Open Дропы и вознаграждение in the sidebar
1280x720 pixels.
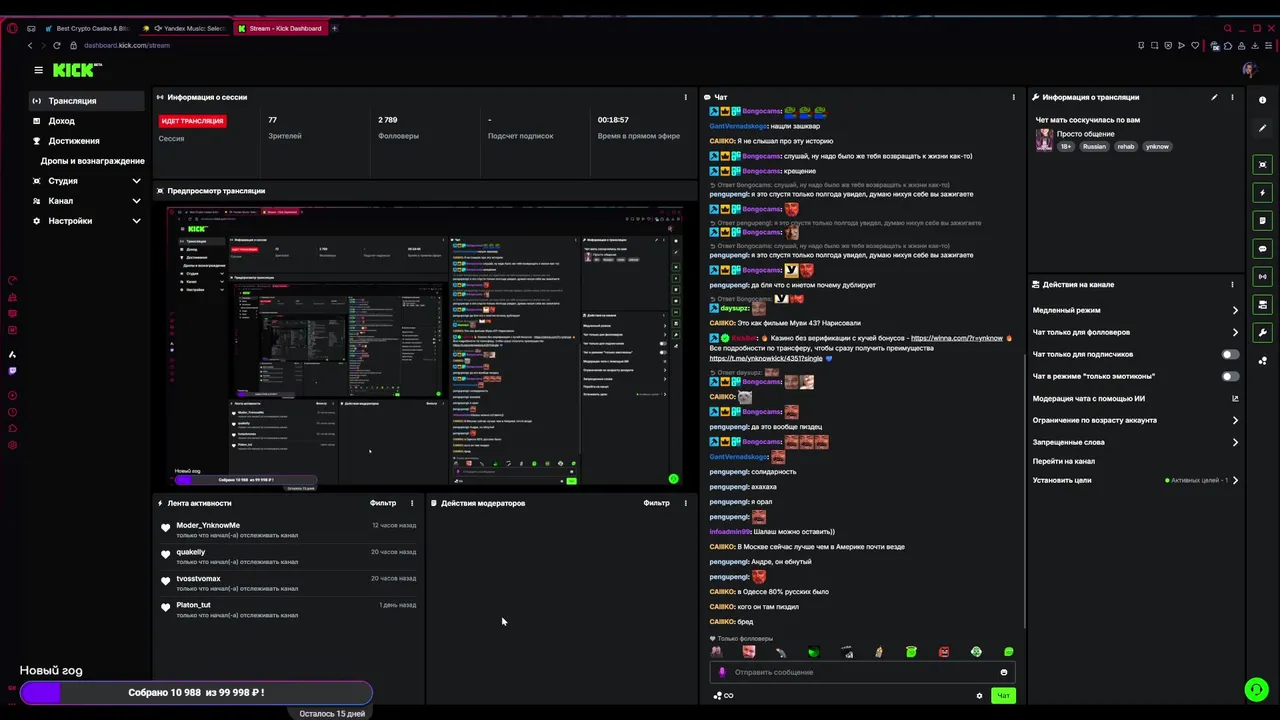coord(92,161)
